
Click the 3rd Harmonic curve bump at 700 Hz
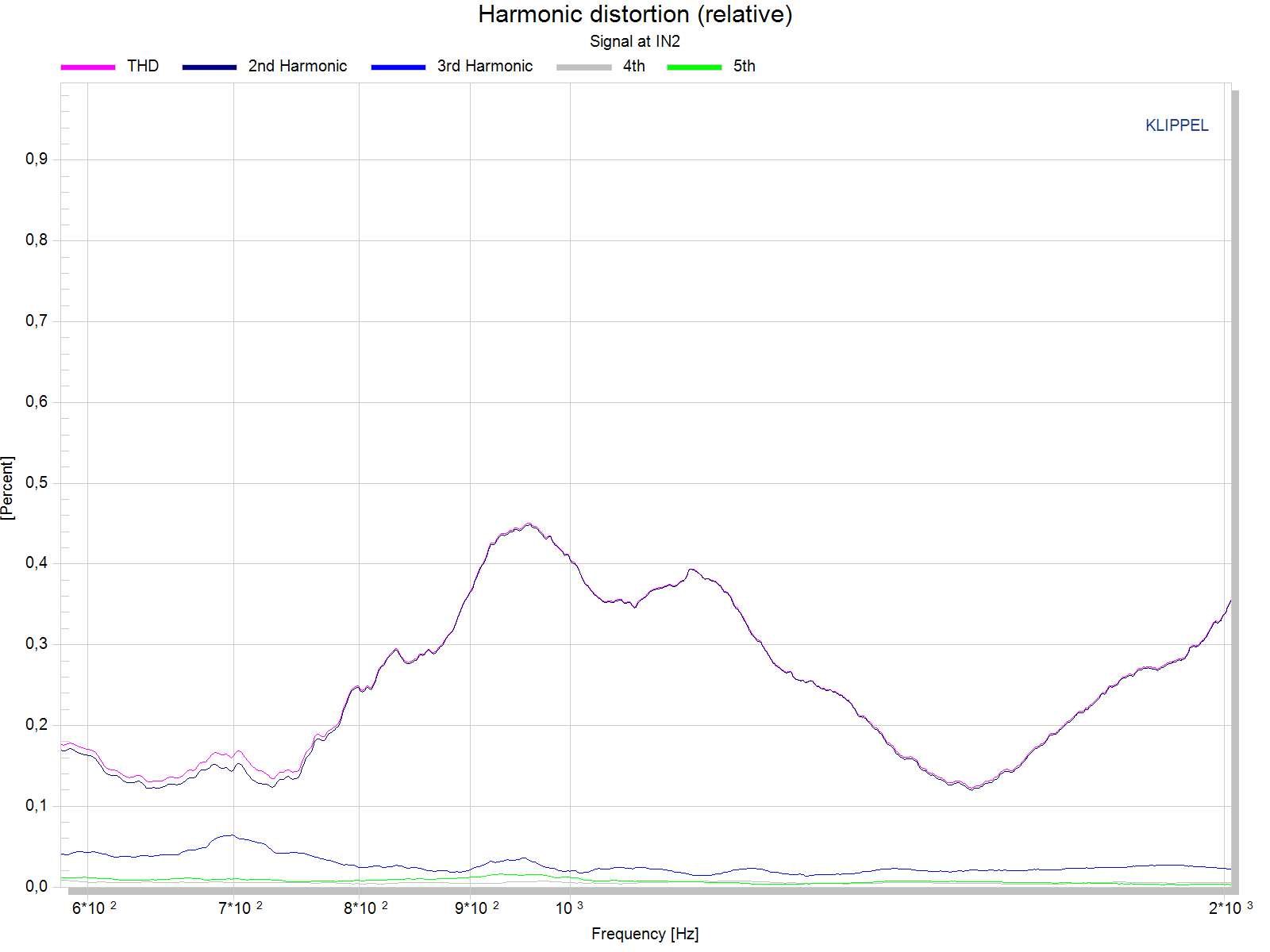(230, 835)
